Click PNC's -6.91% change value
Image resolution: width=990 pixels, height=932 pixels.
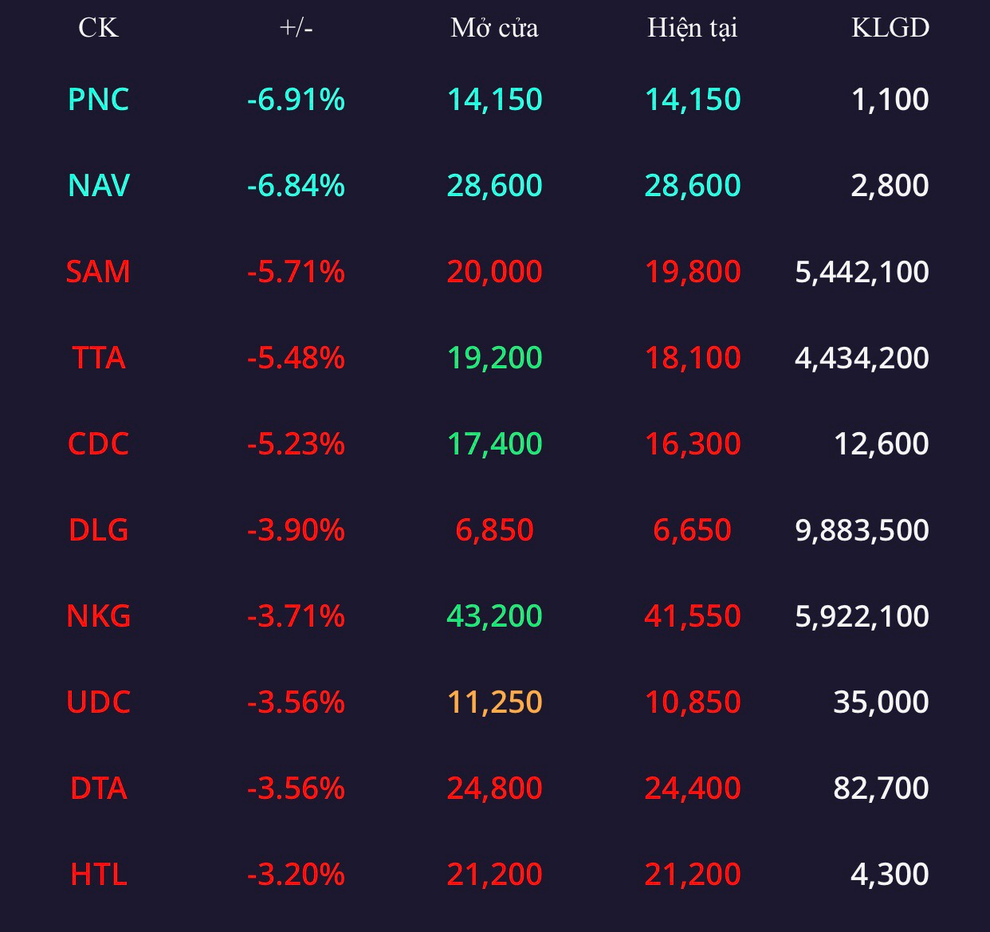[296, 99]
